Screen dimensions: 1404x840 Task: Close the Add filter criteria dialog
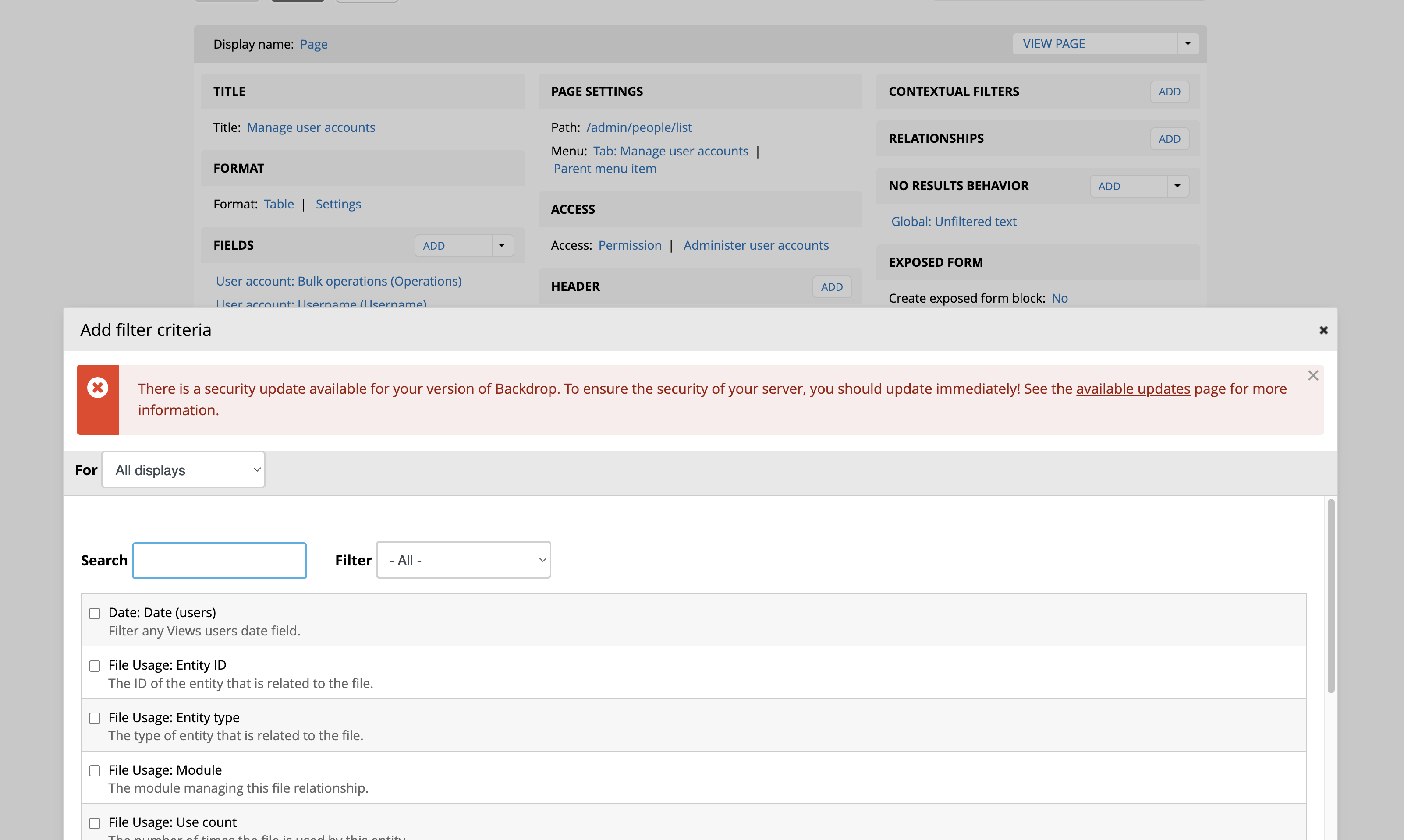[x=1323, y=330]
